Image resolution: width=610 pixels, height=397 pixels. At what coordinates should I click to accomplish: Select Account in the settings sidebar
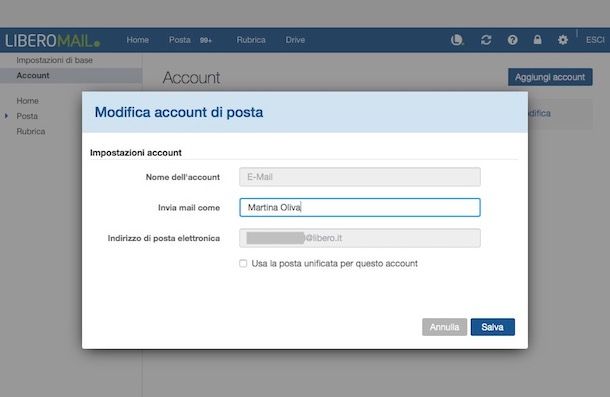click(71, 76)
